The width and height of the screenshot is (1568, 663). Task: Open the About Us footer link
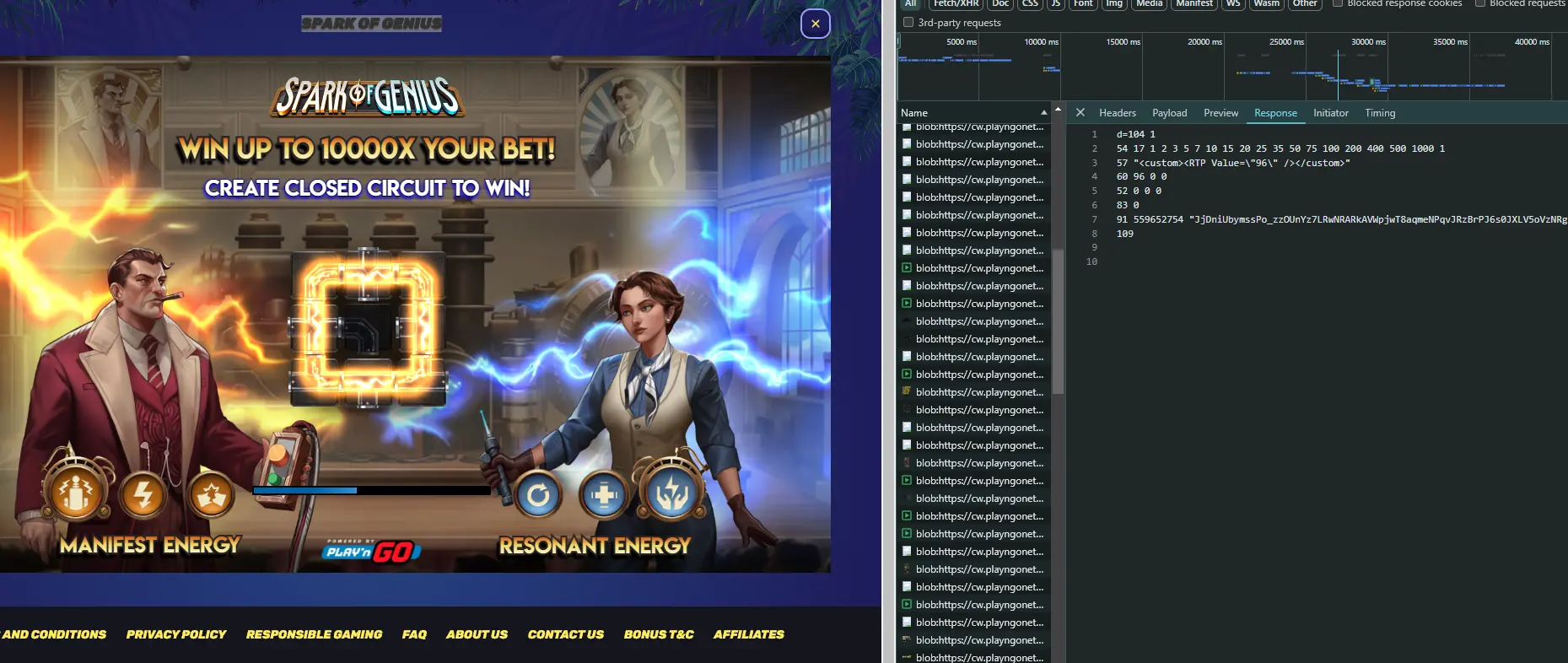coord(477,634)
